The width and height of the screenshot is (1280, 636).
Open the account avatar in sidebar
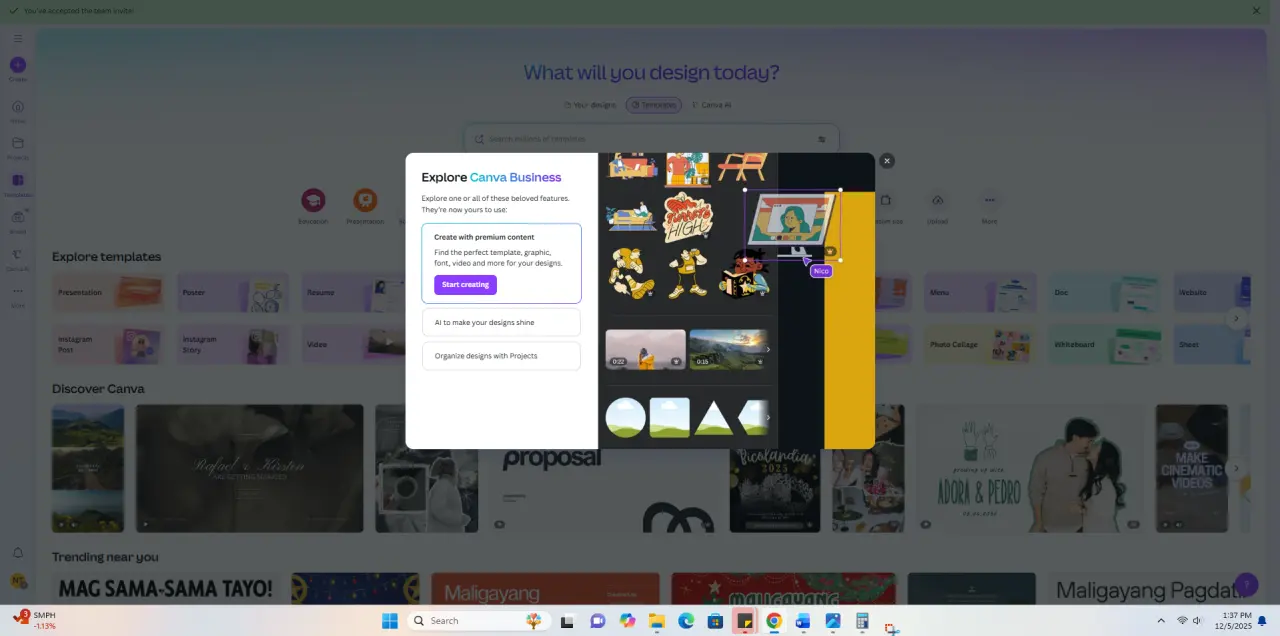pos(18,580)
